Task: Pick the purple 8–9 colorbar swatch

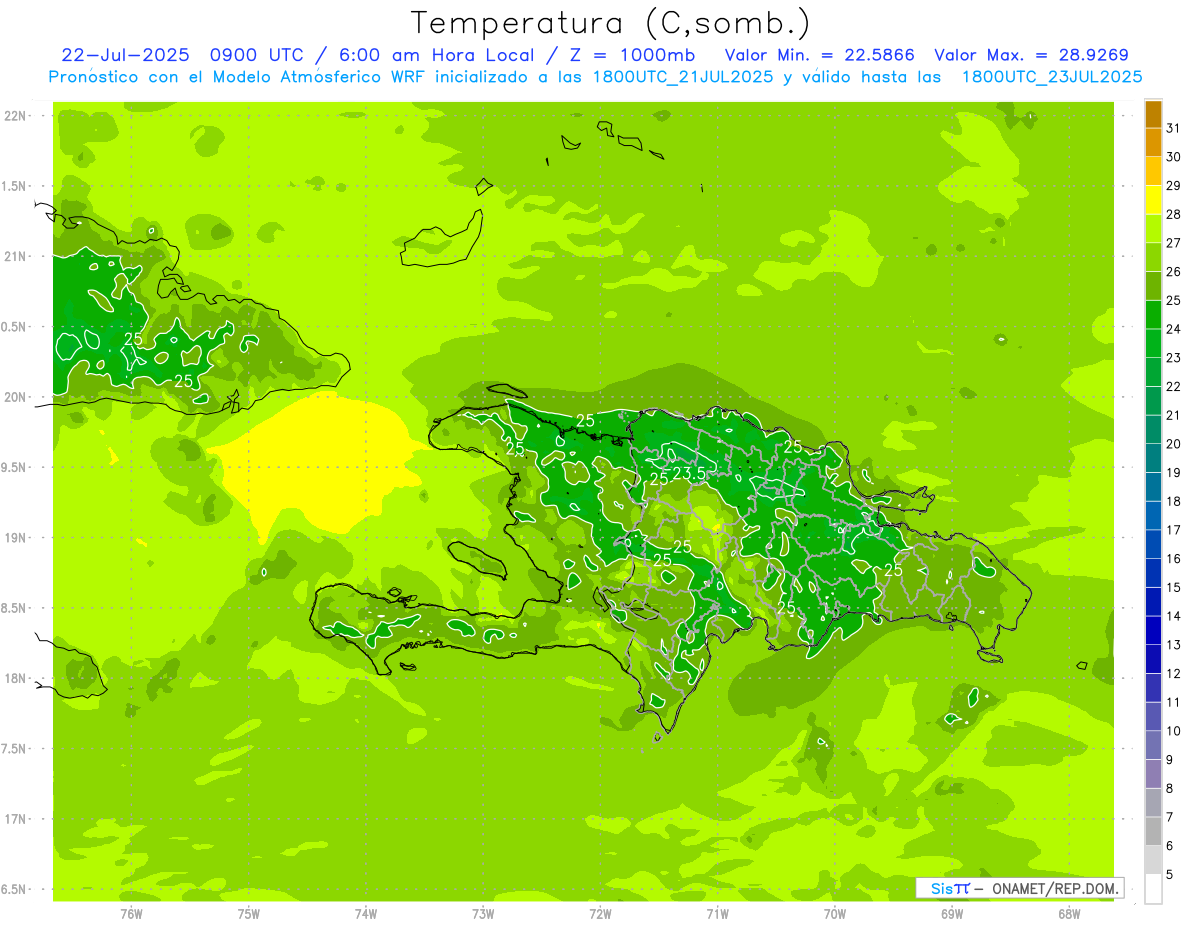Action: click(1153, 774)
